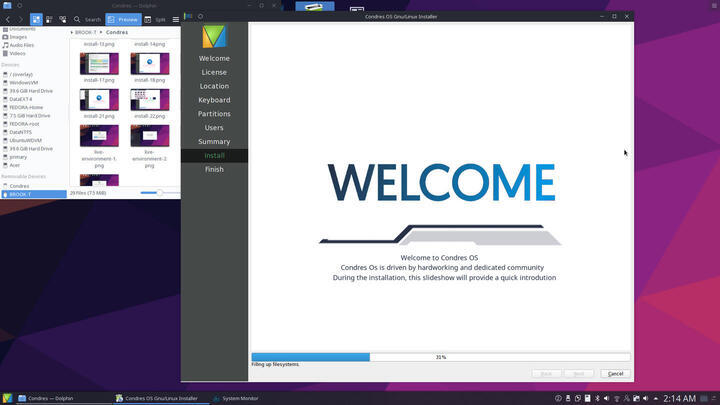Click pin icon in installer title bar
Viewport: 720px width, 405px height.
[x=200, y=17]
